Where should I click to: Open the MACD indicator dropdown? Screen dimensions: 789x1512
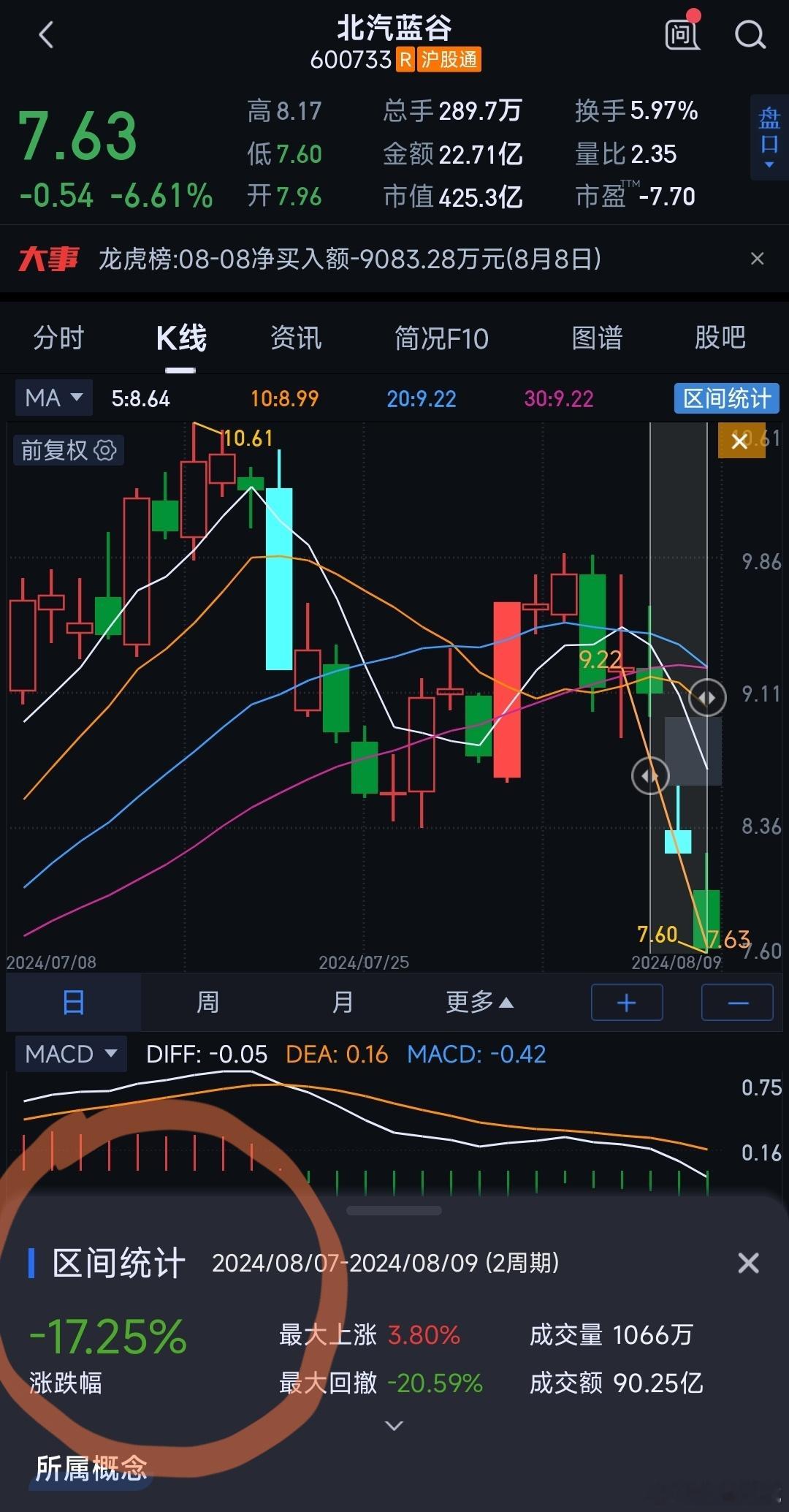tap(71, 1054)
